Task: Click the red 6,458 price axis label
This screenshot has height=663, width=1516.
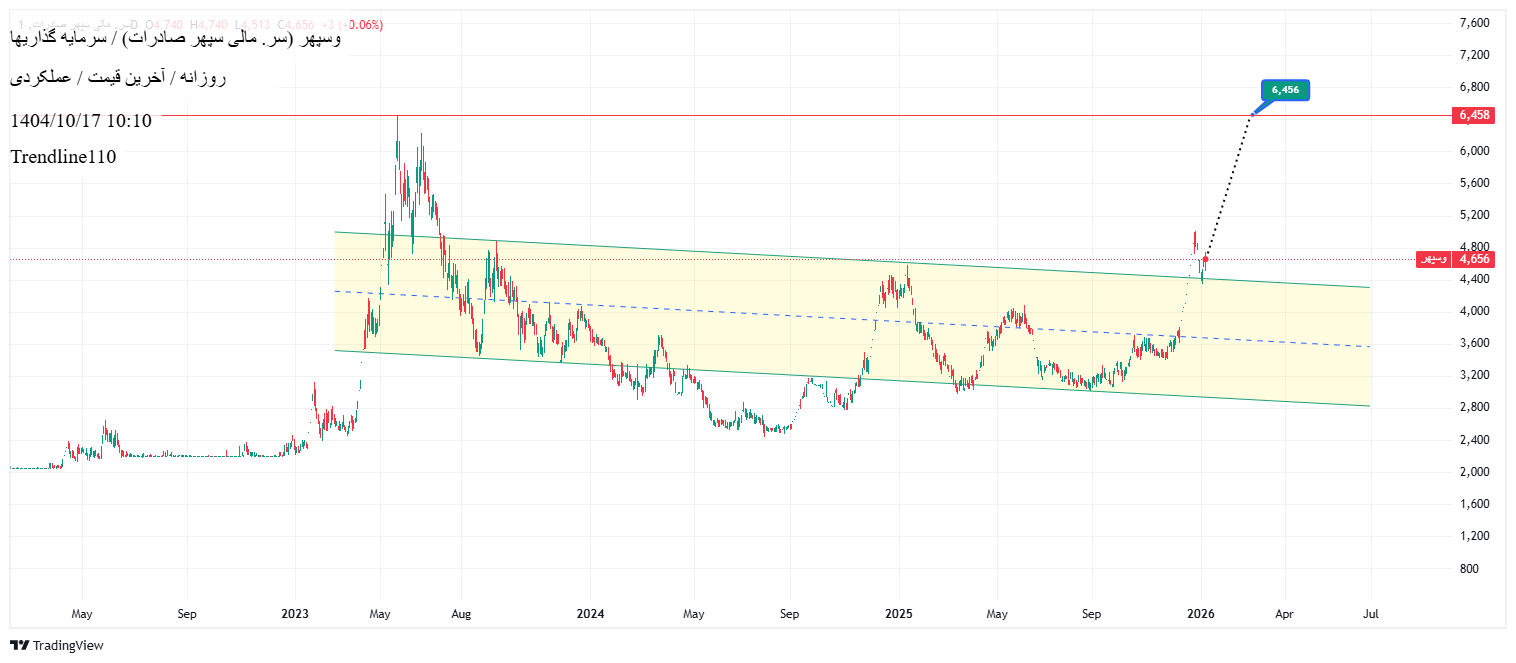Action: coord(1474,116)
